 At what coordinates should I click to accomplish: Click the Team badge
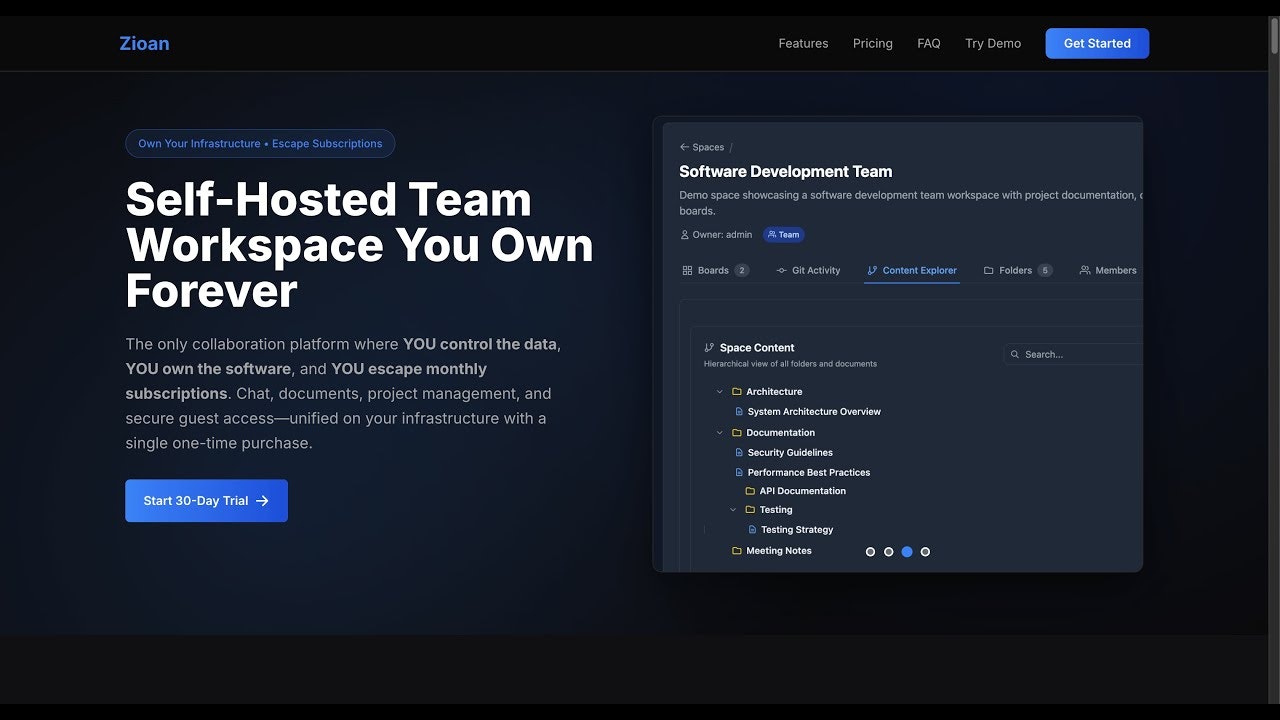pyautogui.click(x=784, y=235)
